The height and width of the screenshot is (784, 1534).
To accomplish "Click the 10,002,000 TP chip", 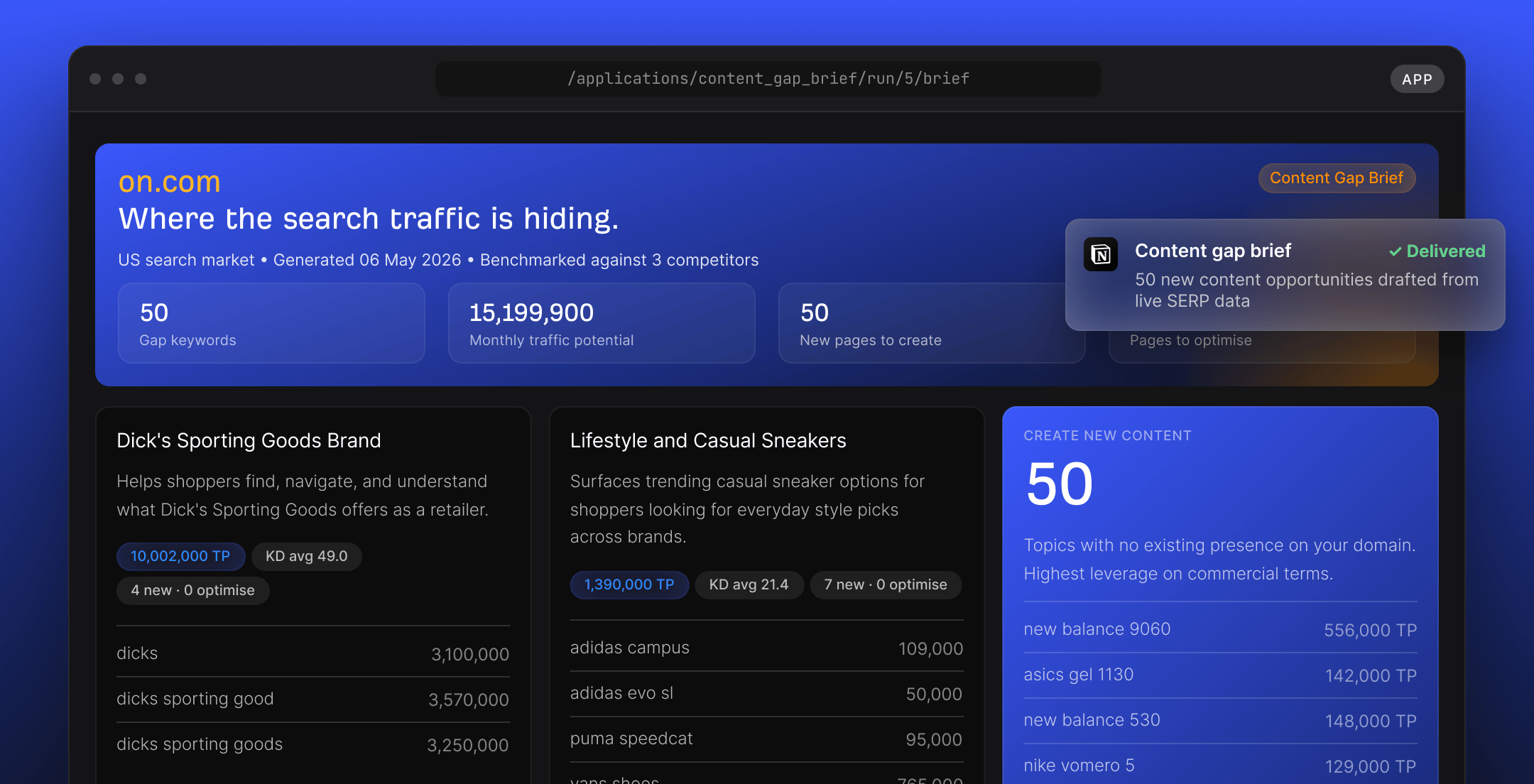I will (180, 556).
